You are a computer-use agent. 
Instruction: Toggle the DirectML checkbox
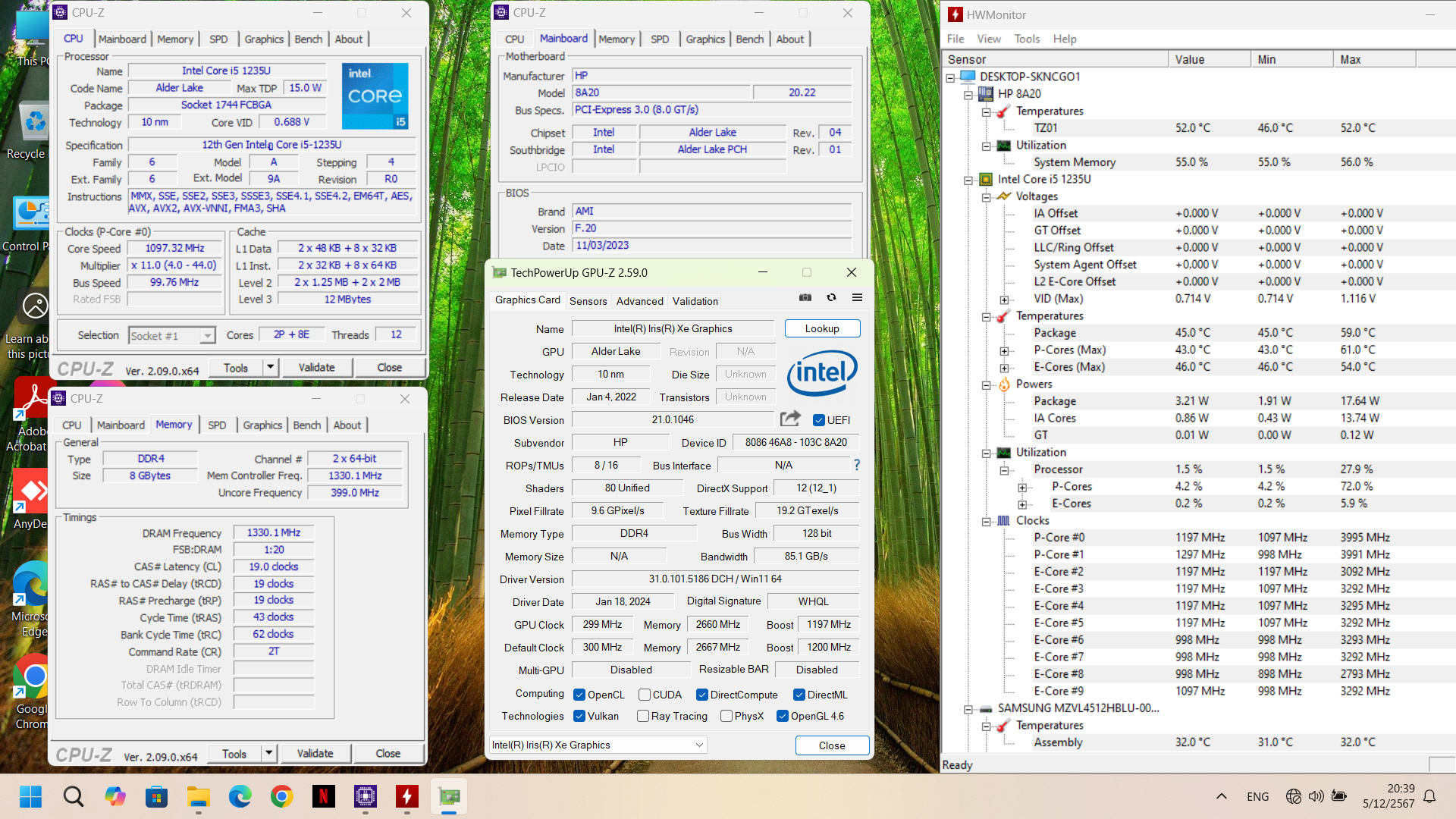pos(799,695)
